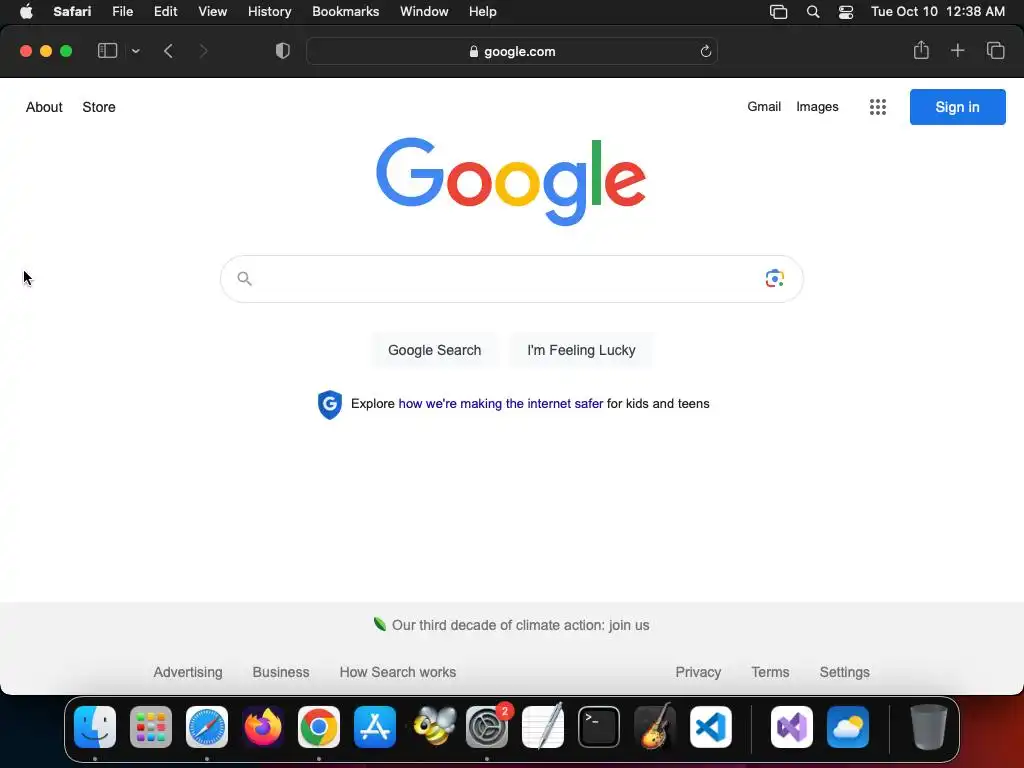Open App Store from the Dock
This screenshot has width=1024, height=768.
pyautogui.click(x=375, y=727)
